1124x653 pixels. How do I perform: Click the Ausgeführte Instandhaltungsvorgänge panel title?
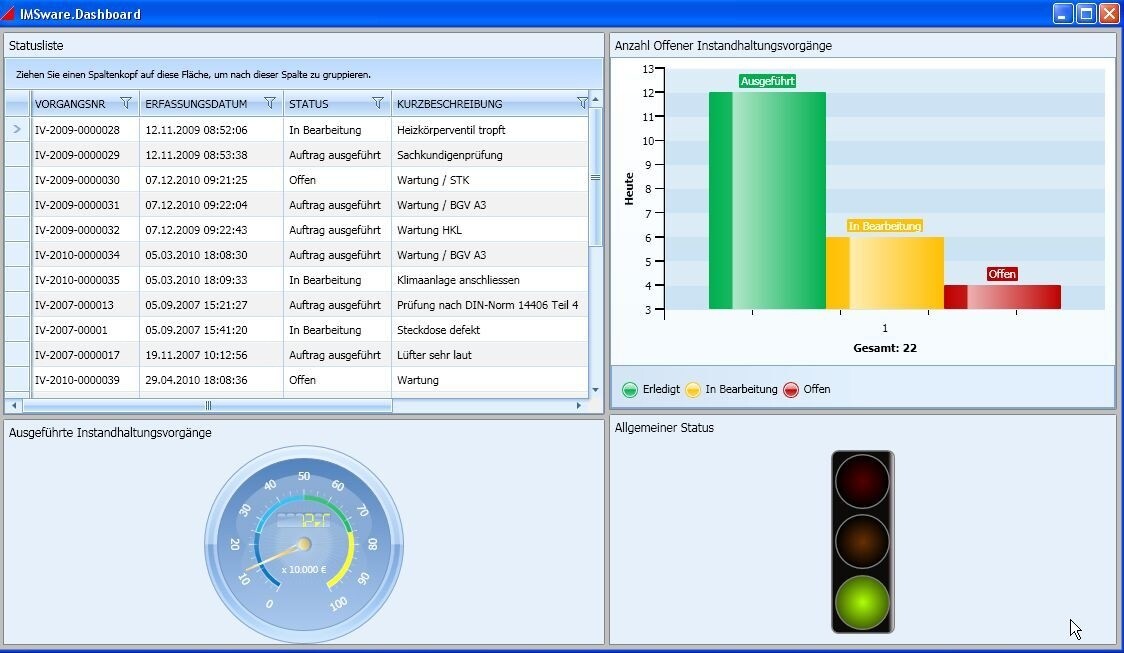(x=110, y=432)
